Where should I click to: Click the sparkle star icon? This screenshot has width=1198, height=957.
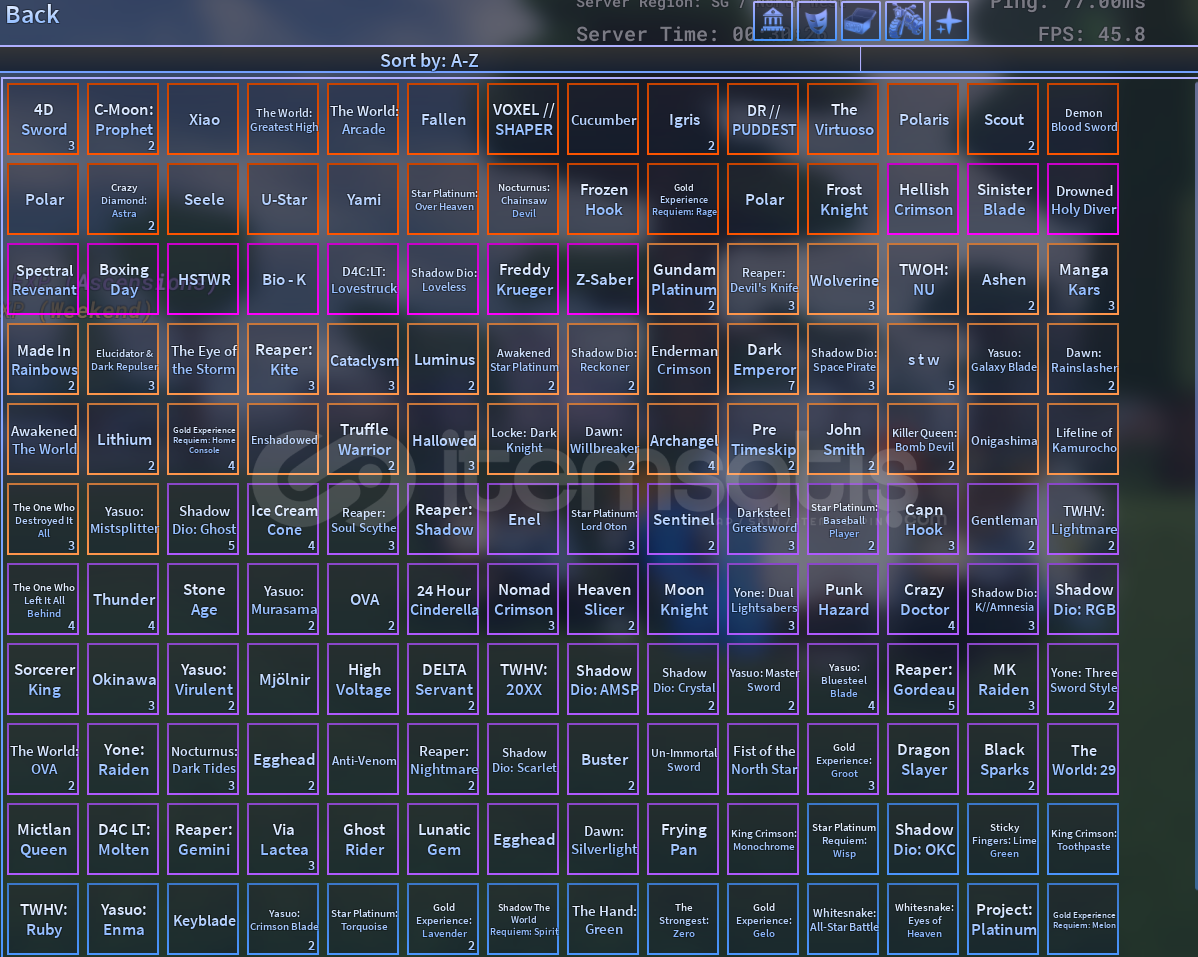(x=949, y=21)
